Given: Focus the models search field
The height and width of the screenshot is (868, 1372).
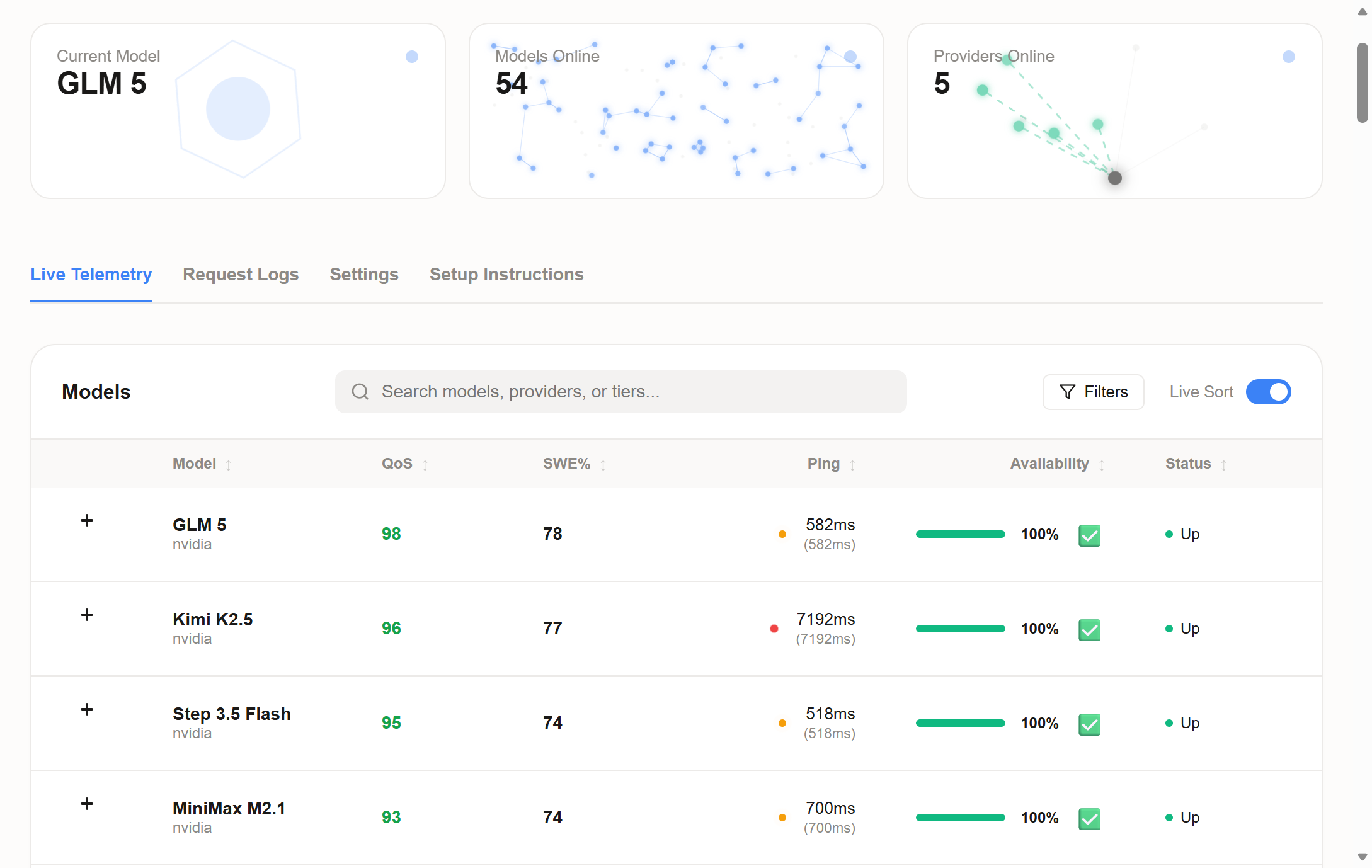Looking at the screenshot, I should click(620, 392).
